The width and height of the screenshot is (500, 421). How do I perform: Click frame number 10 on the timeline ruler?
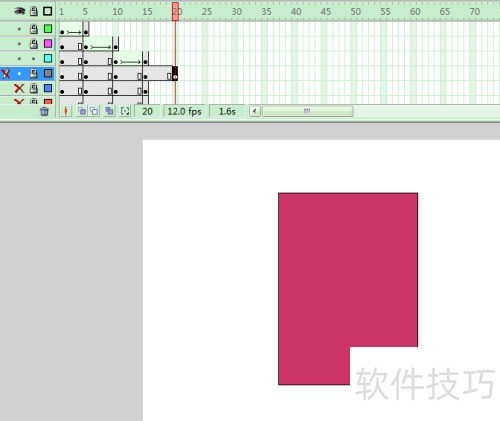tap(117, 12)
